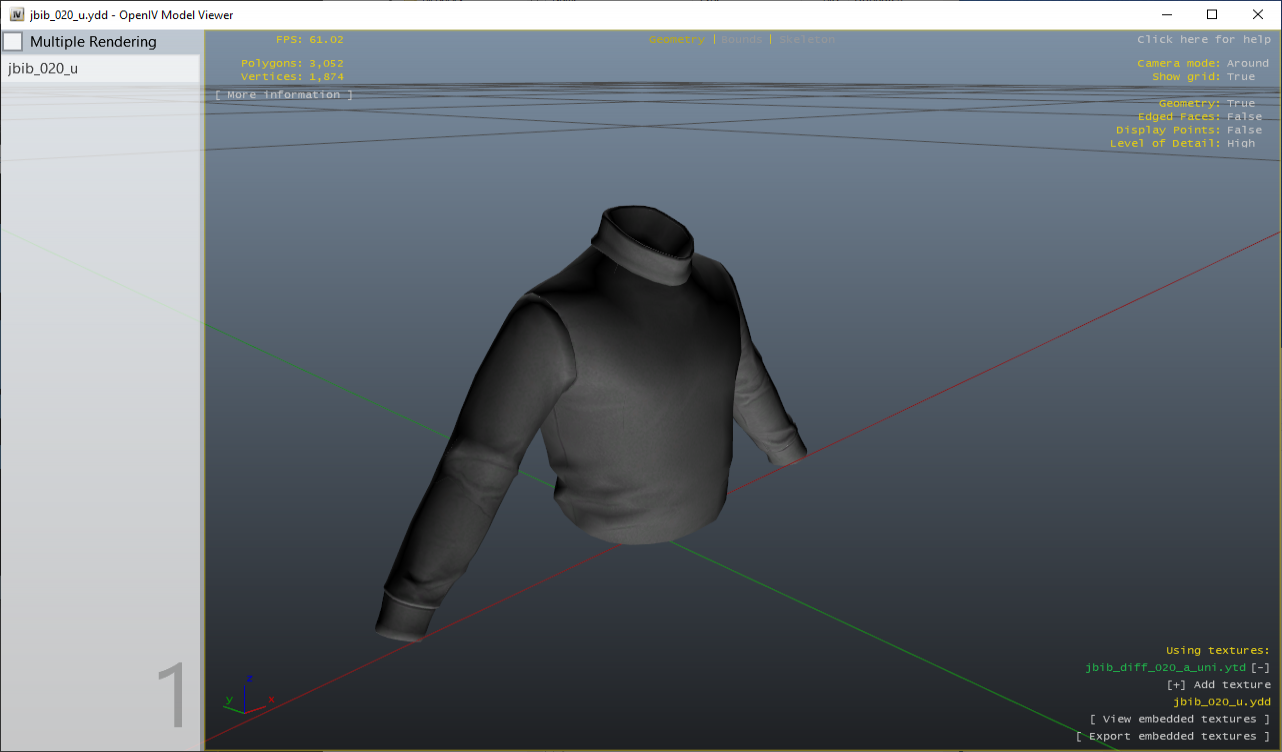Toggle Edged Faces rendering on

click(x=1243, y=116)
